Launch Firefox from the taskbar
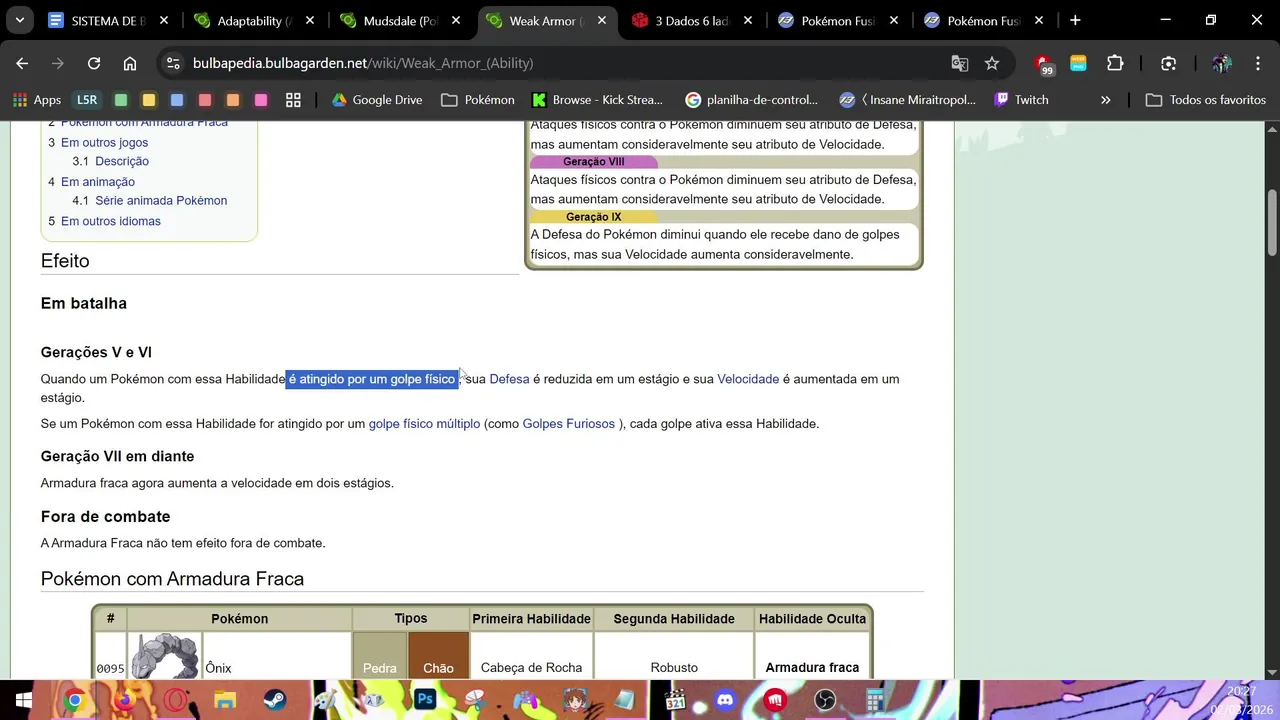 tap(125, 700)
